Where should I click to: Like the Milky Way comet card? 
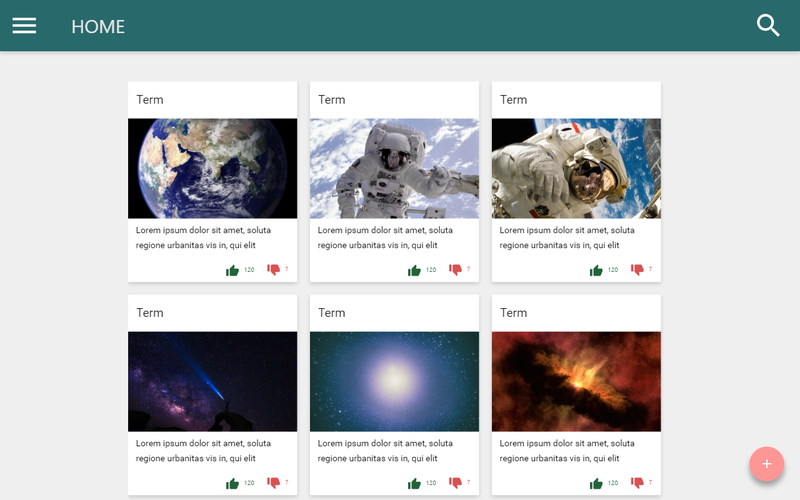[x=233, y=483]
